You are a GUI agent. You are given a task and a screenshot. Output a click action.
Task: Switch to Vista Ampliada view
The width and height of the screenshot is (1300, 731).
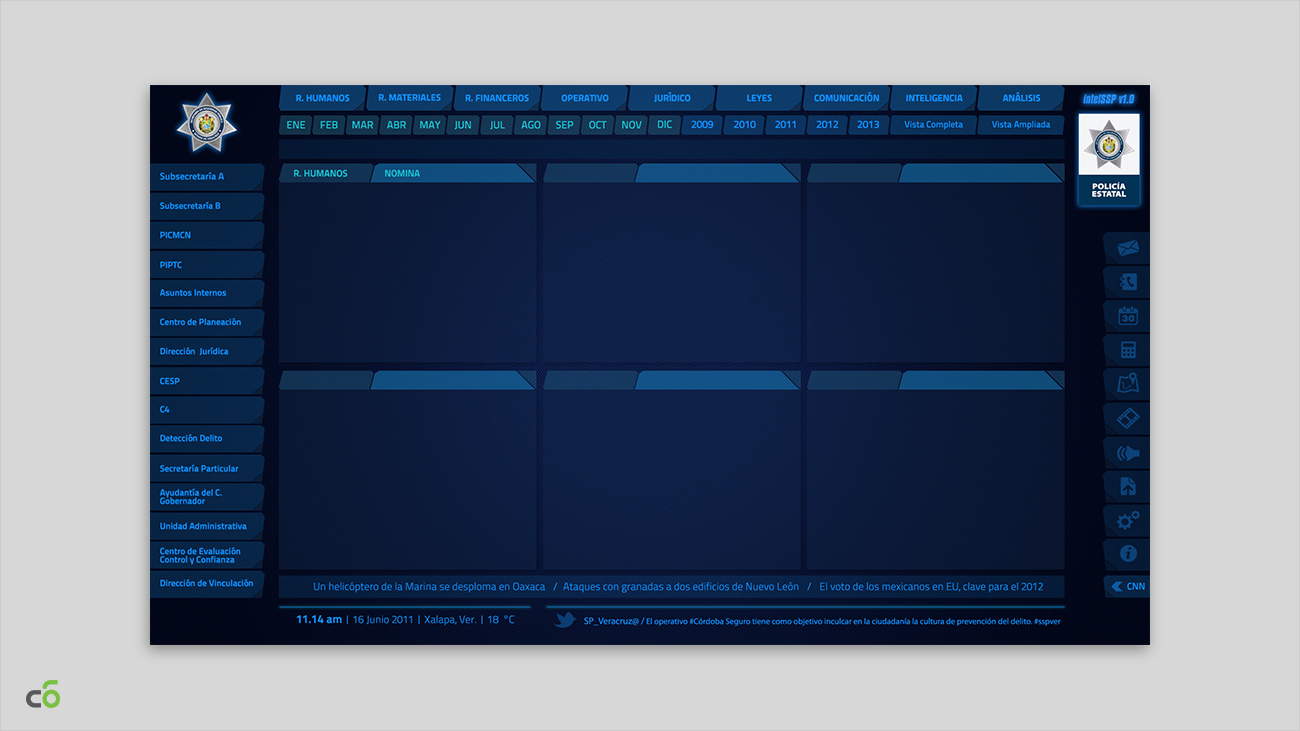[x=1020, y=125]
